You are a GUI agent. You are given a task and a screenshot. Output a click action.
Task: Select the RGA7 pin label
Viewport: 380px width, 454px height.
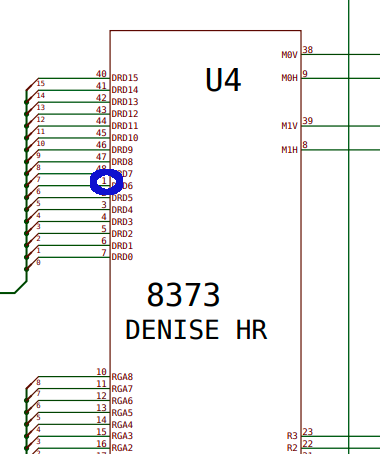coord(122,389)
